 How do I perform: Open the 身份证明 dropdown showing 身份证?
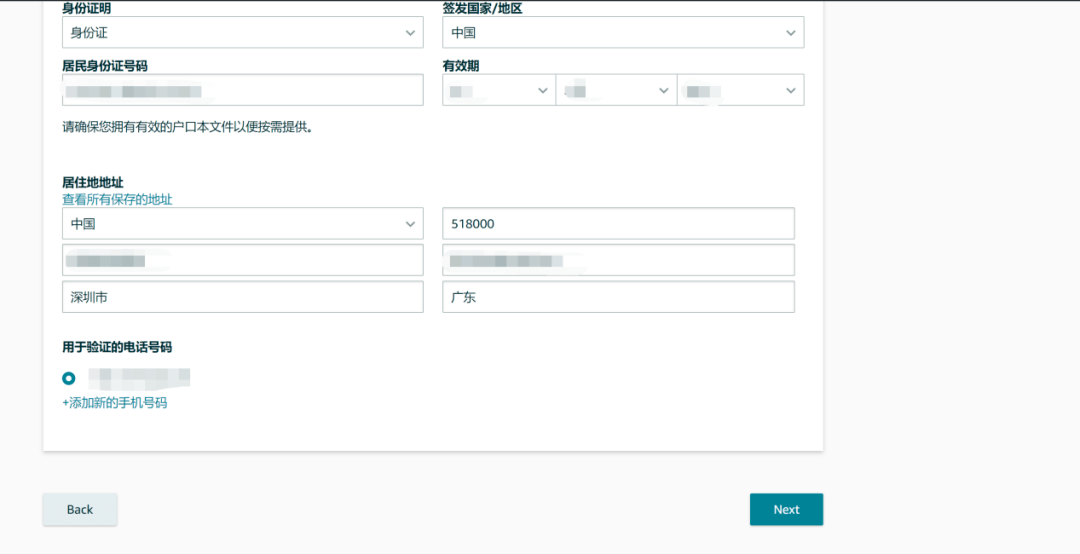tap(242, 33)
